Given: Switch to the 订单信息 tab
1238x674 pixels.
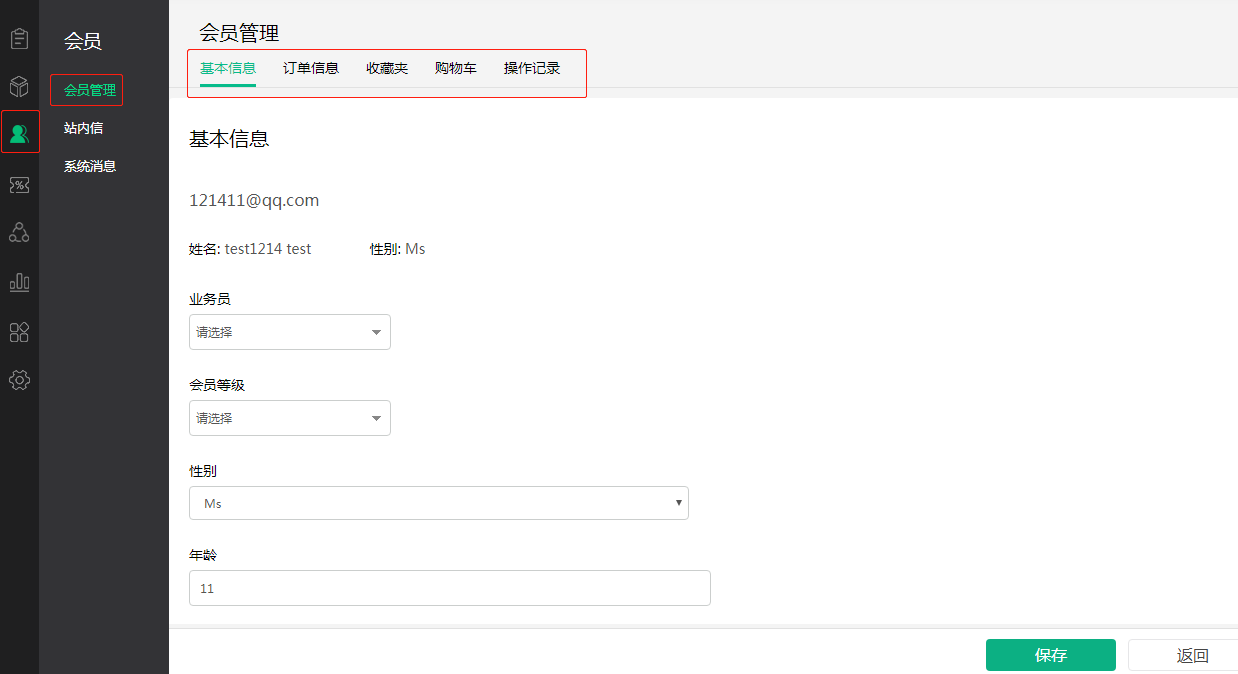Looking at the screenshot, I should tap(311, 68).
